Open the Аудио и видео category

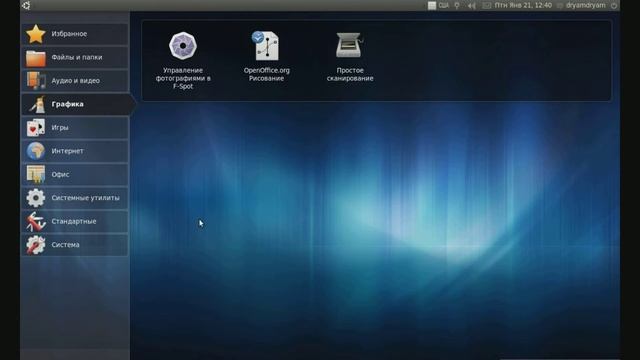pos(75,81)
